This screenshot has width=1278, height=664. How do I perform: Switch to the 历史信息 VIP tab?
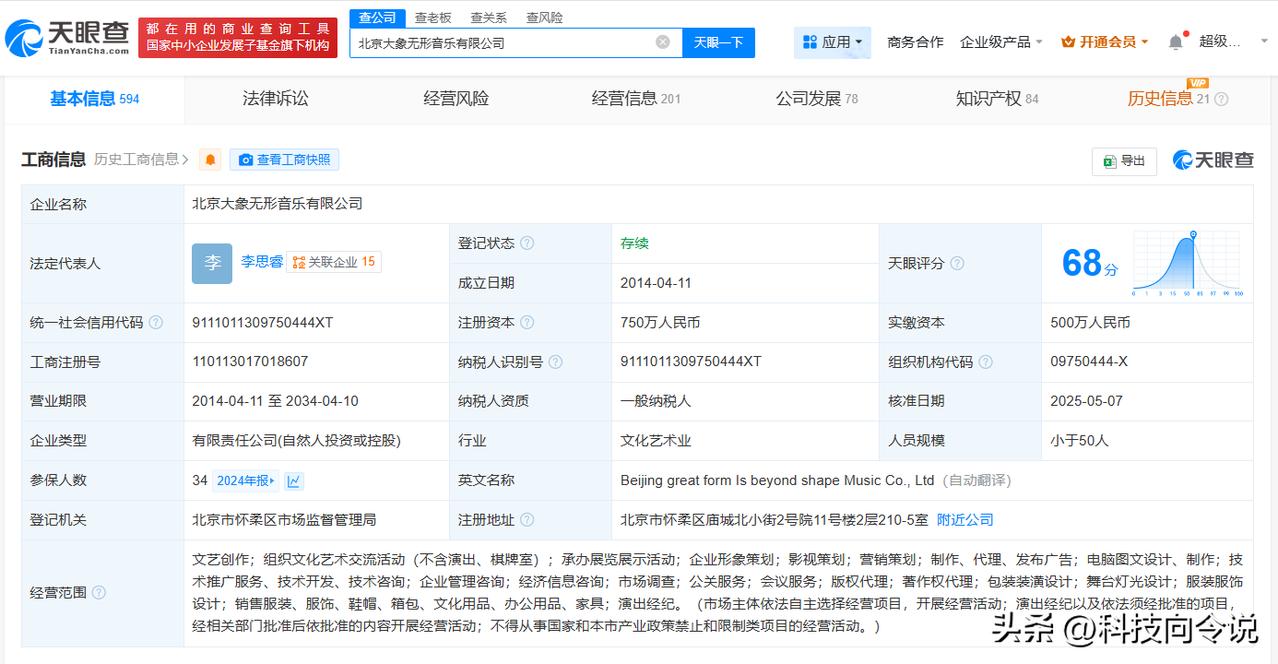point(1169,98)
